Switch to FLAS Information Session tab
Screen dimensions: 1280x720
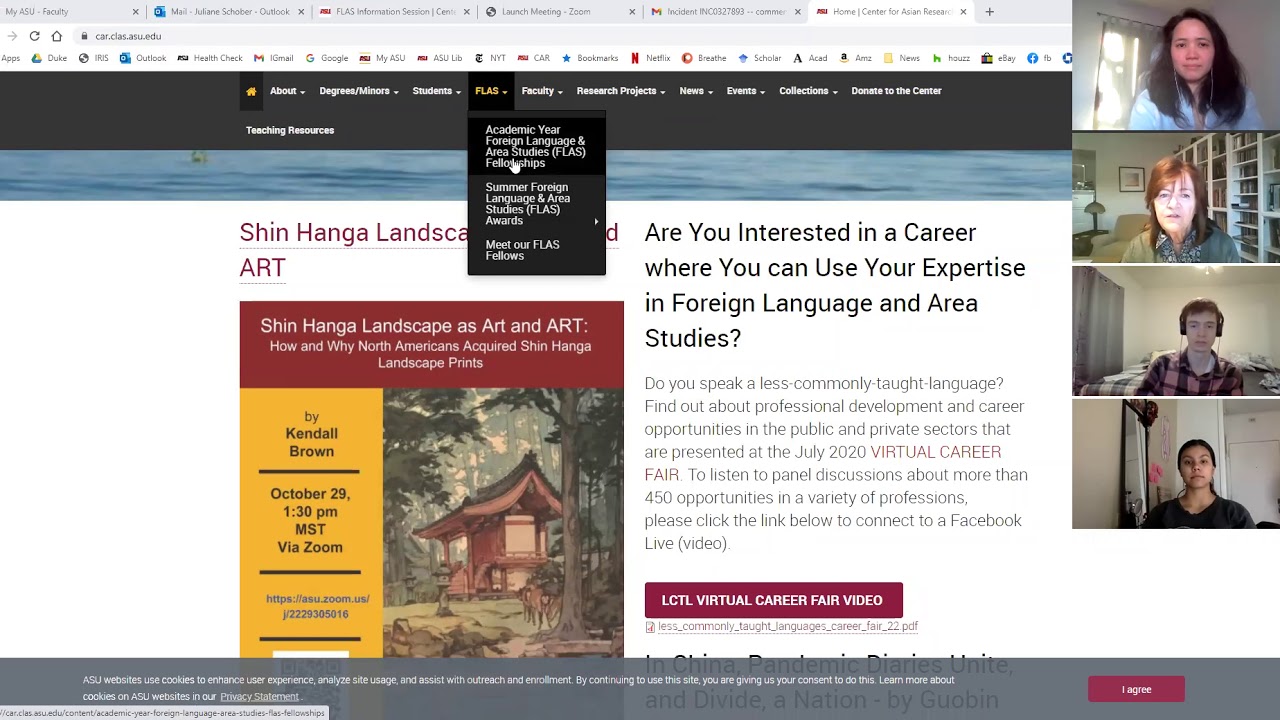click(395, 12)
